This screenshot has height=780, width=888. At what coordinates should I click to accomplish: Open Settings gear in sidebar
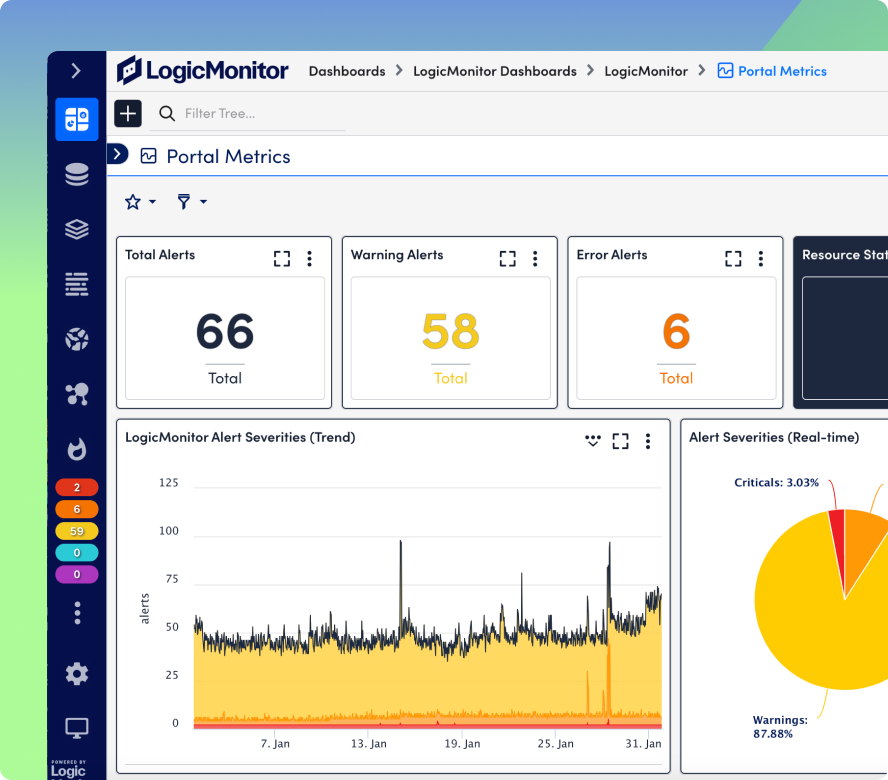tap(77, 674)
